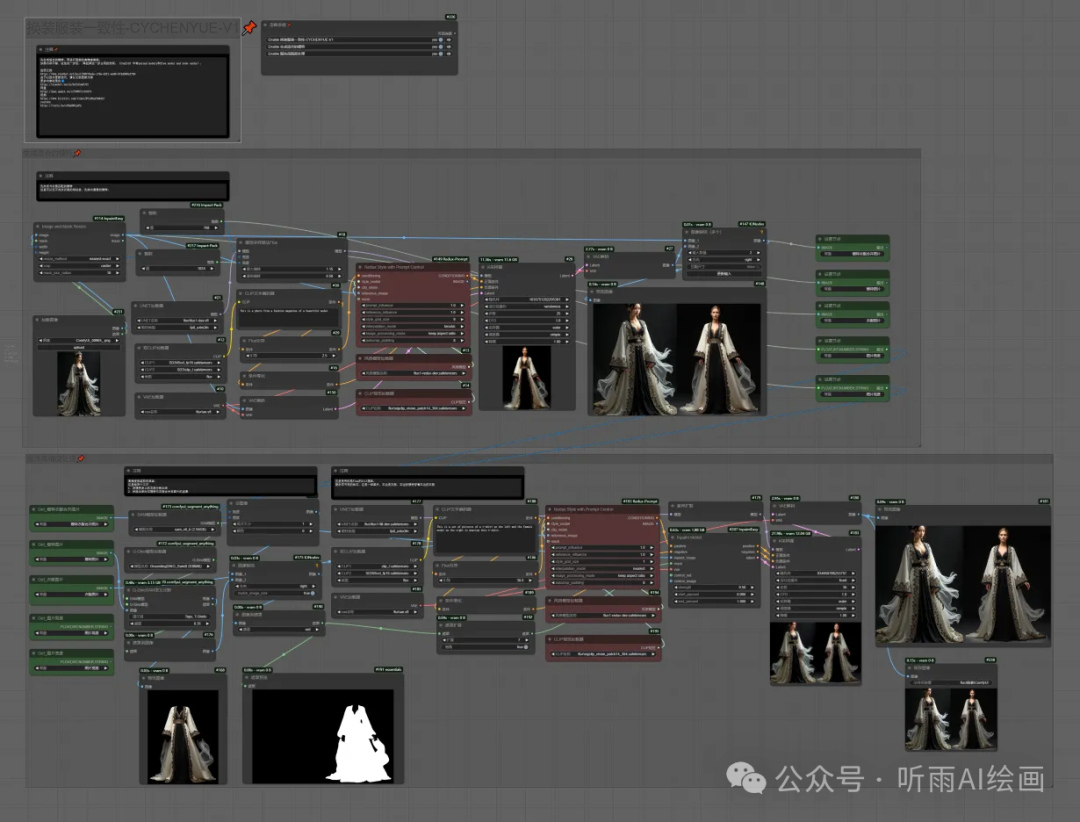Click the red pin beside the CYCHENYUE-V1 group title

coord(249,28)
